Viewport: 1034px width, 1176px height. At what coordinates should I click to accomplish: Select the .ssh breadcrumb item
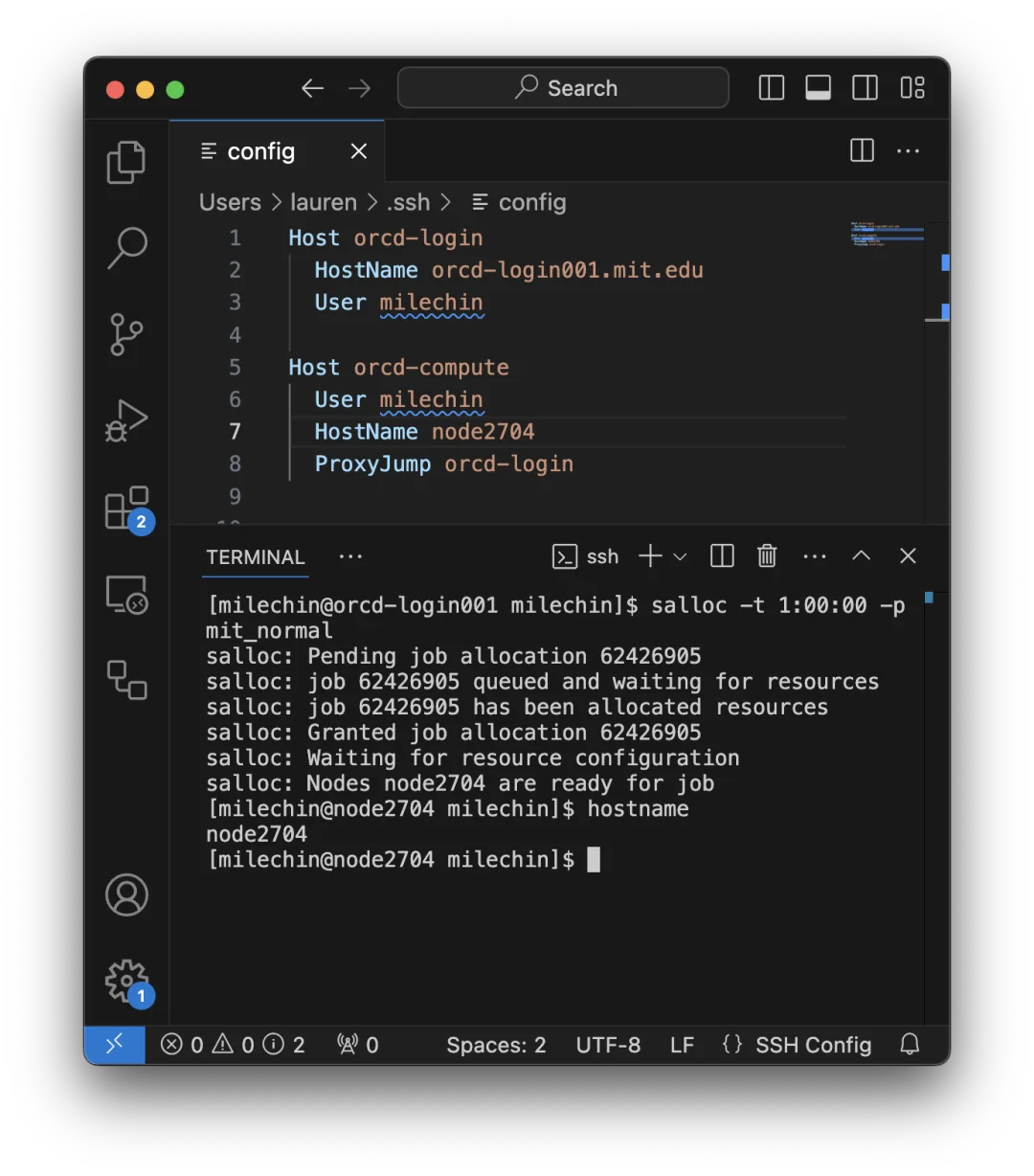click(408, 202)
